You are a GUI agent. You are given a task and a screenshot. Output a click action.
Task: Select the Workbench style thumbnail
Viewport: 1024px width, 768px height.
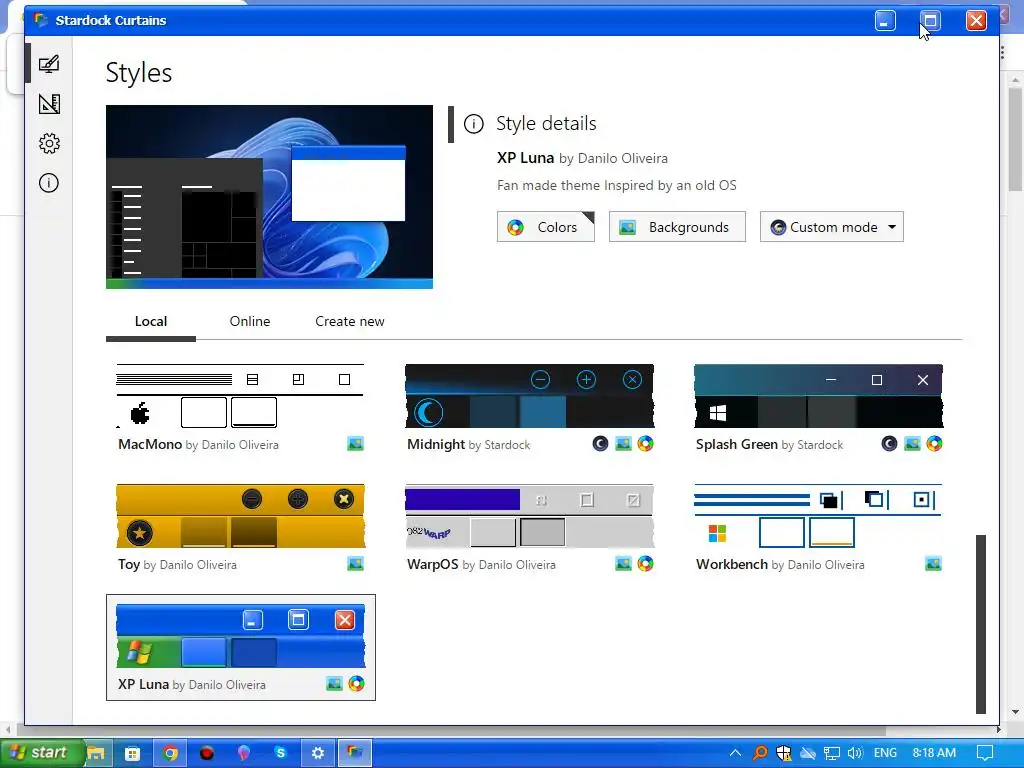(818, 516)
